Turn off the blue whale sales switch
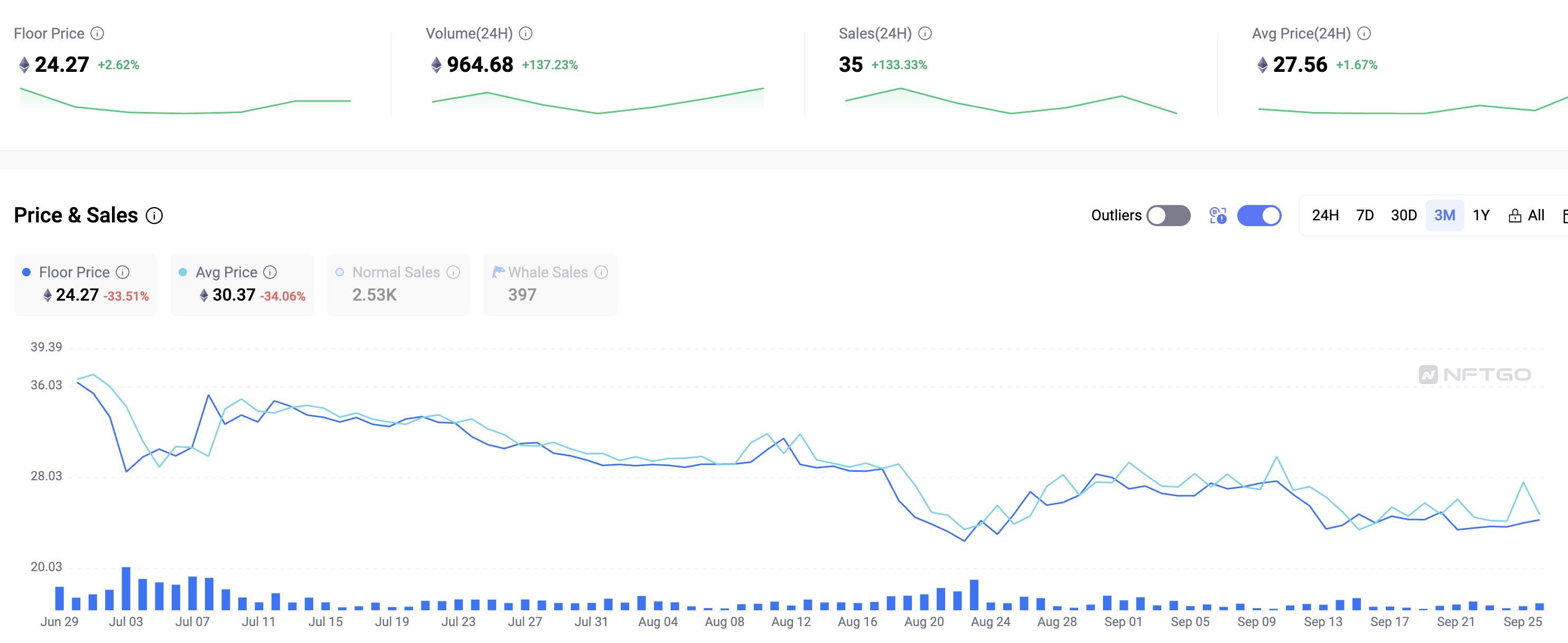1568x643 pixels. 1259,216
